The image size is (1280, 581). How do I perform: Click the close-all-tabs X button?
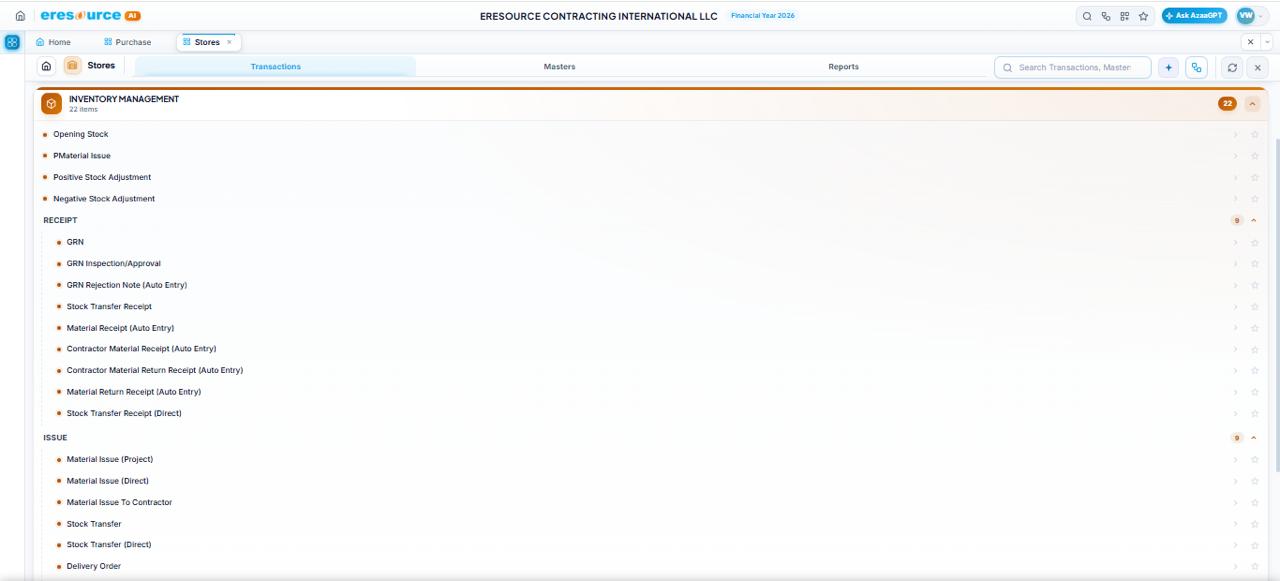1252,42
